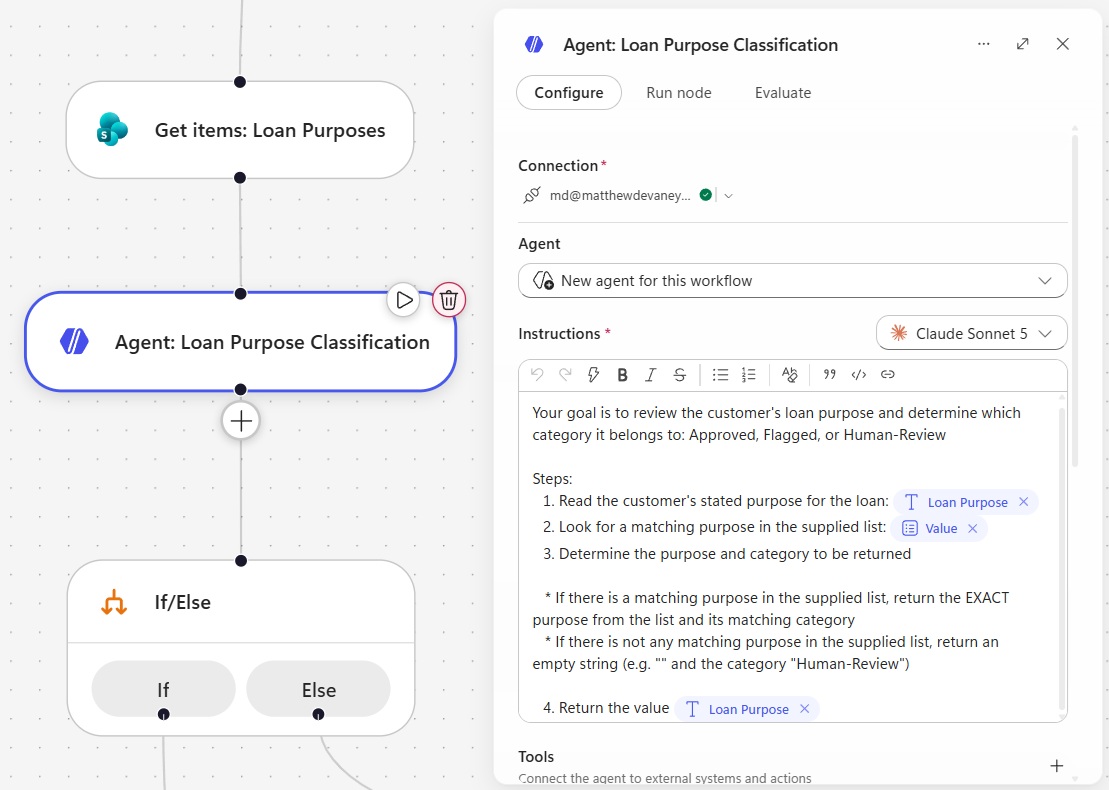Viewport: 1109px width, 790px height.
Task: Open the Claude Sonnet 5 model dropdown
Action: pos(971,333)
